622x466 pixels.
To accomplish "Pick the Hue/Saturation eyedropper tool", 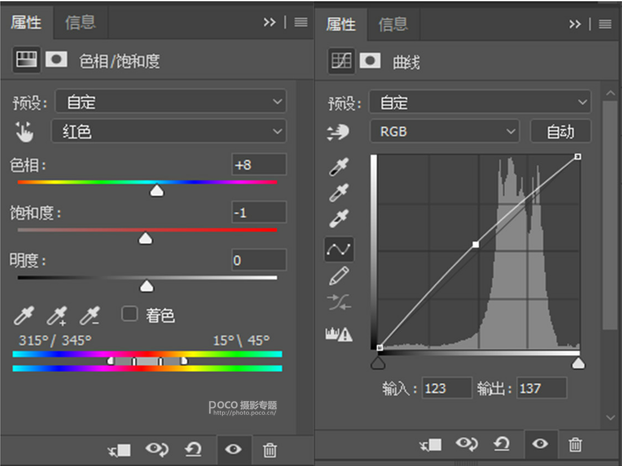I will point(24,315).
